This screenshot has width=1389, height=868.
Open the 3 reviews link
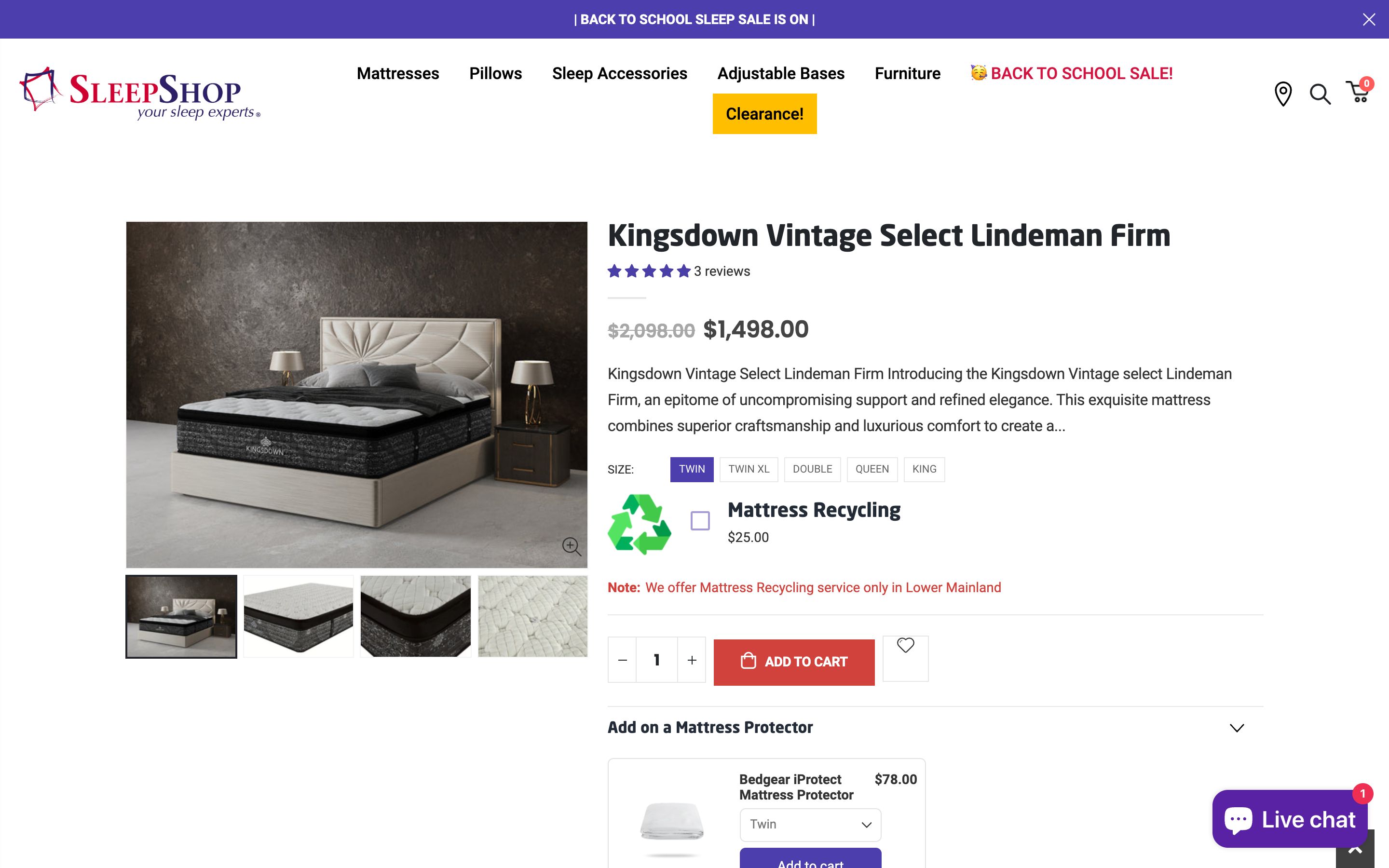point(722,271)
